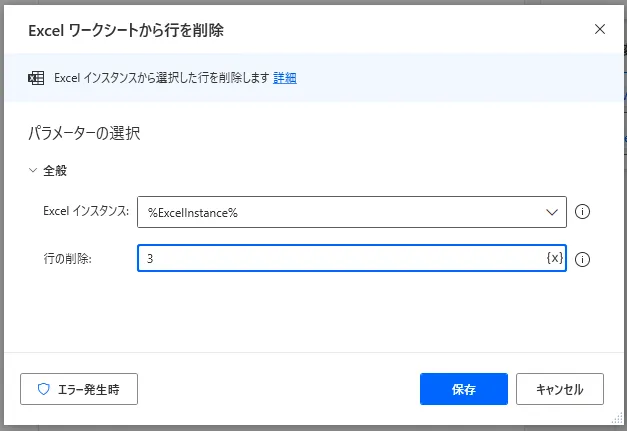Click the 全般 section label
This screenshot has width=627, height=431.
pyautogui.click(x=55, y=171)
